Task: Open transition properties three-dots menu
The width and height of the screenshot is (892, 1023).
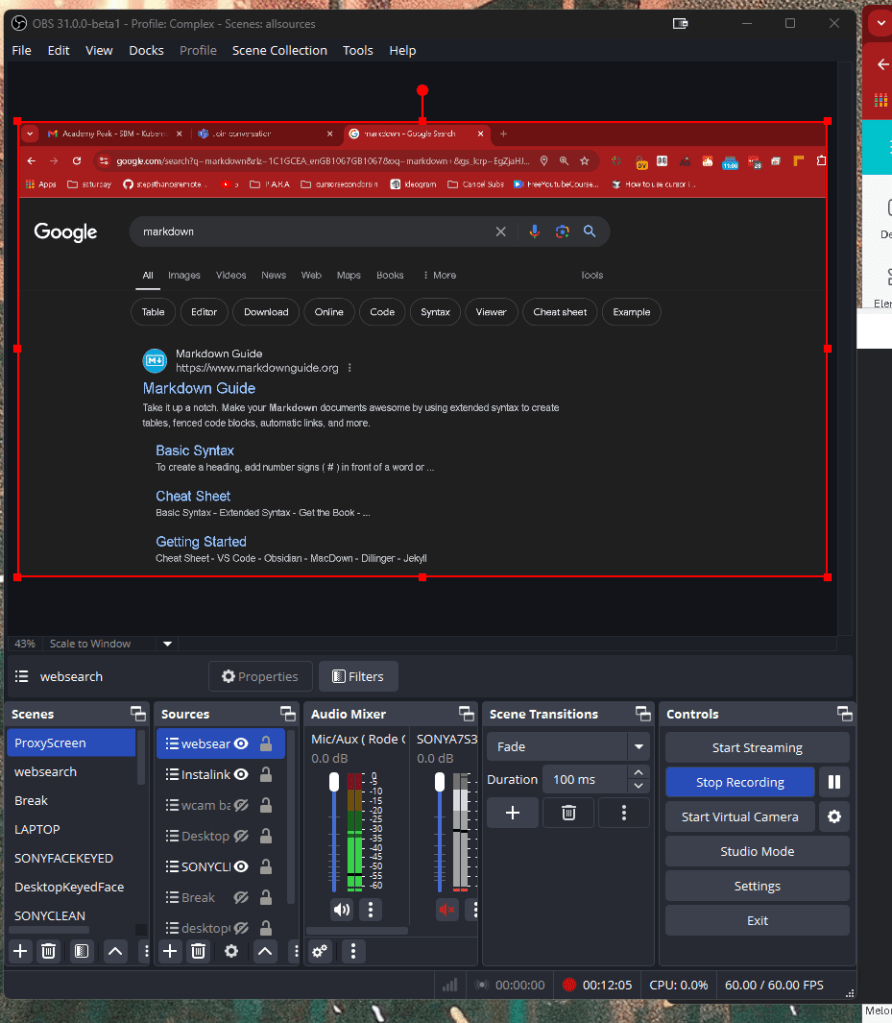Action: (x=624, y=812)
